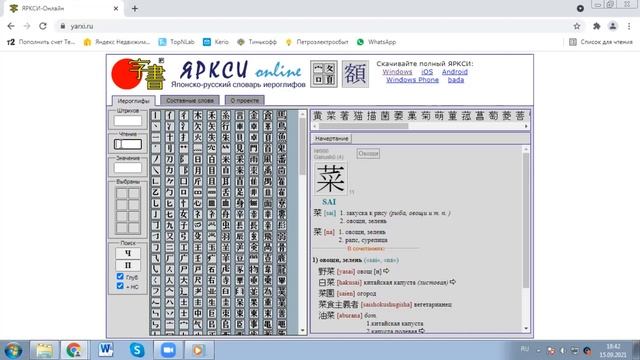Click the [saien] reading link
The height and width of the screenshot is (360, 640).
click(x=346, y=293)
